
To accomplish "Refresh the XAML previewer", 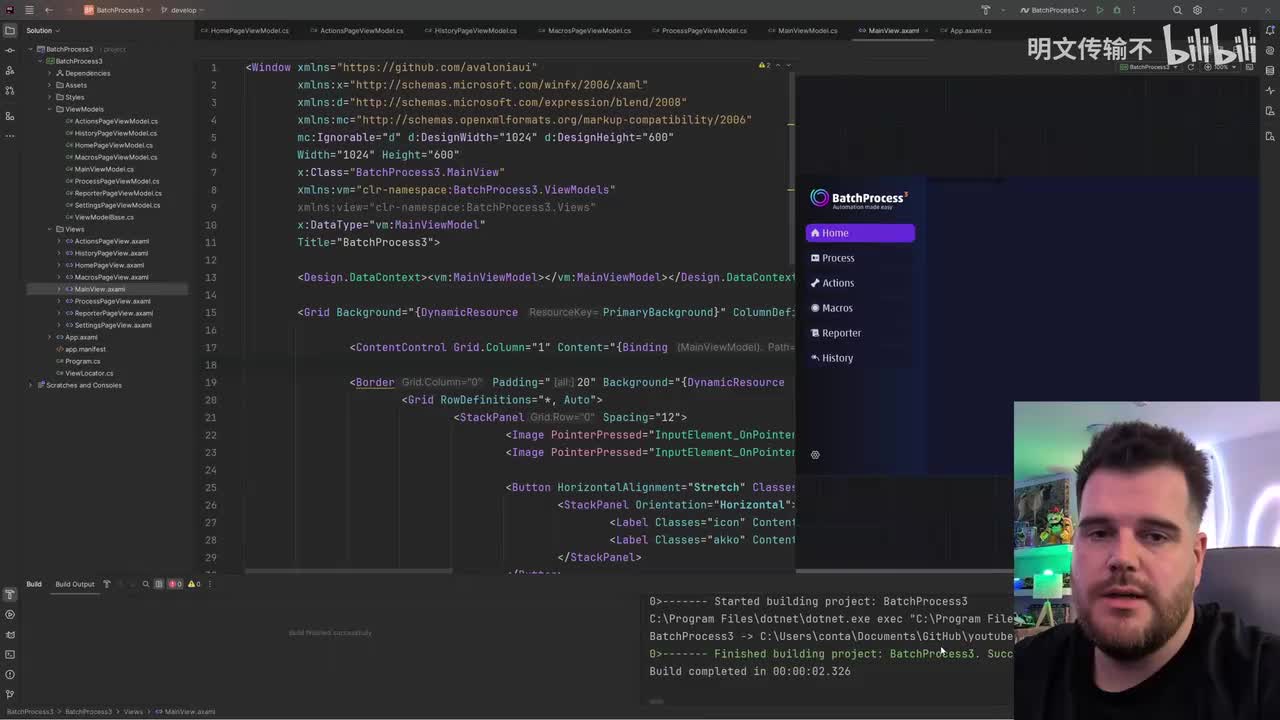I will [1191, 67].
